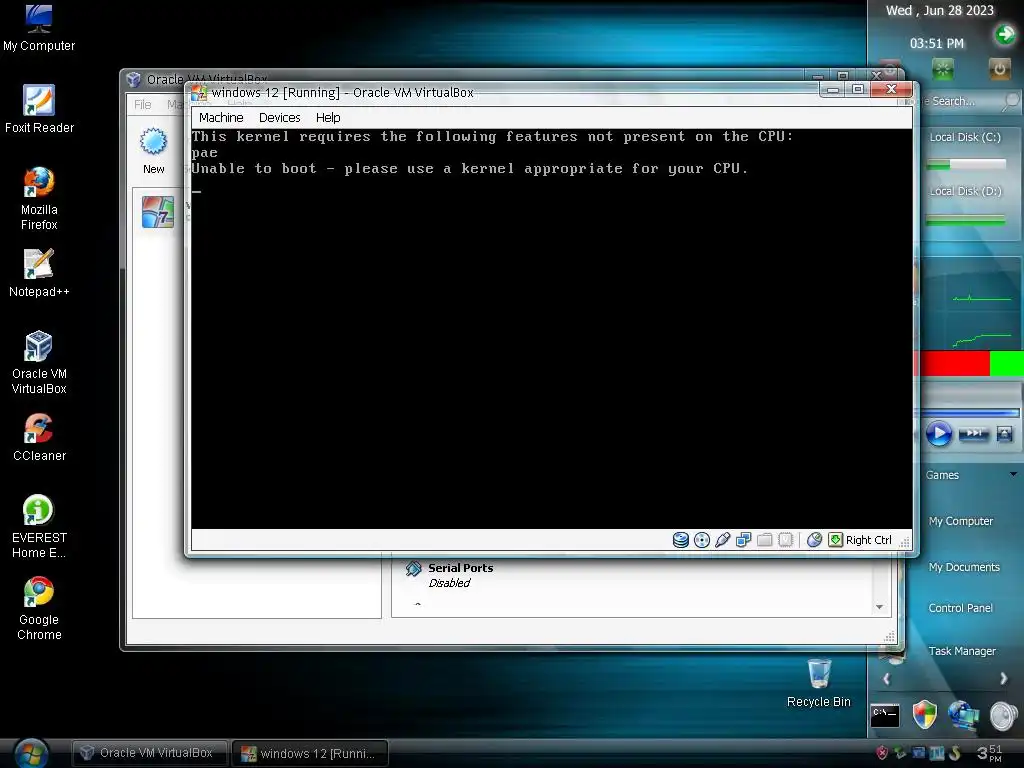
Task: Click red shield tray icon
Action: (x=882, y=753)
